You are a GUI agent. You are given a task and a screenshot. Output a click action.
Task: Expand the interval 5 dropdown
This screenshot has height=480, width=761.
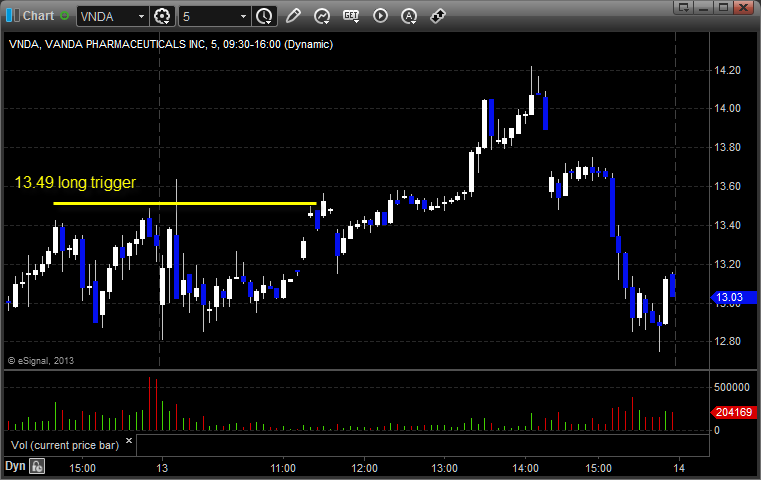coord(243,17)
